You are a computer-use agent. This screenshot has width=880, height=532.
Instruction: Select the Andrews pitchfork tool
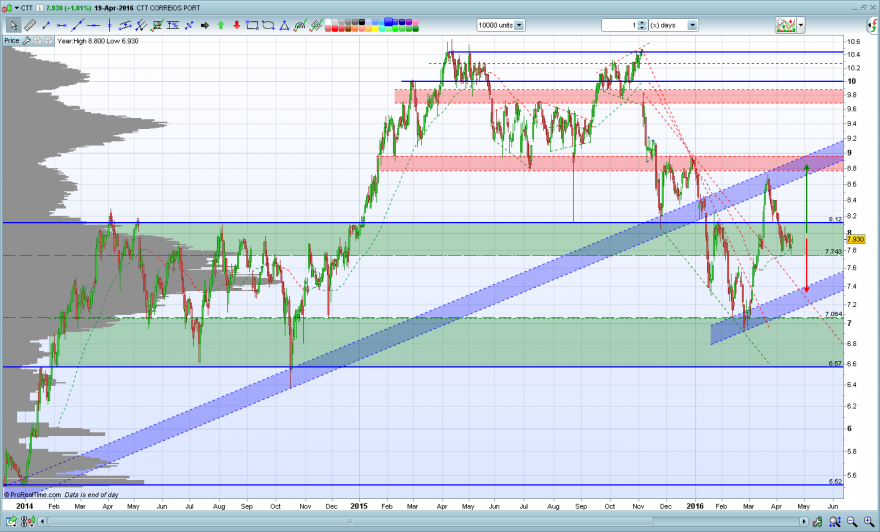point(141,25)
